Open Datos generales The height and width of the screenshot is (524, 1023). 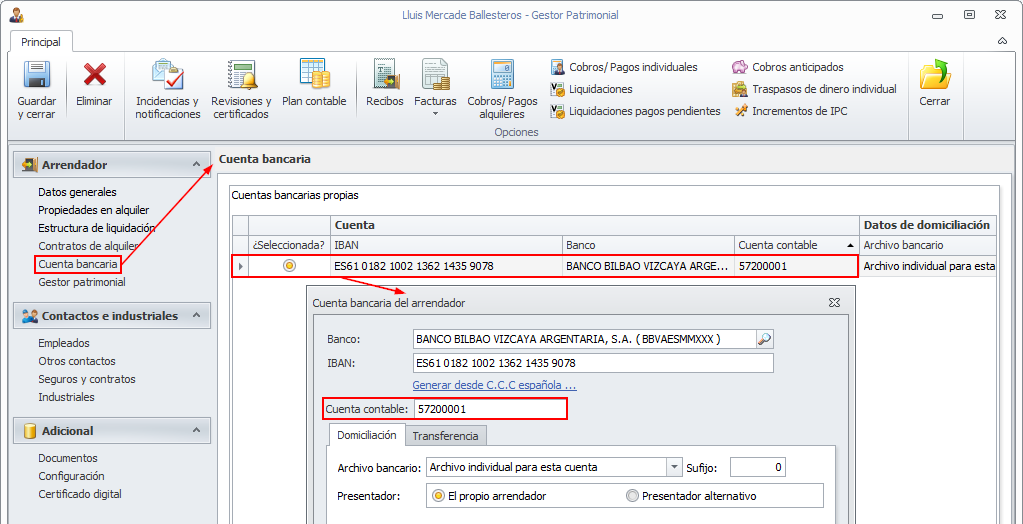77,193
